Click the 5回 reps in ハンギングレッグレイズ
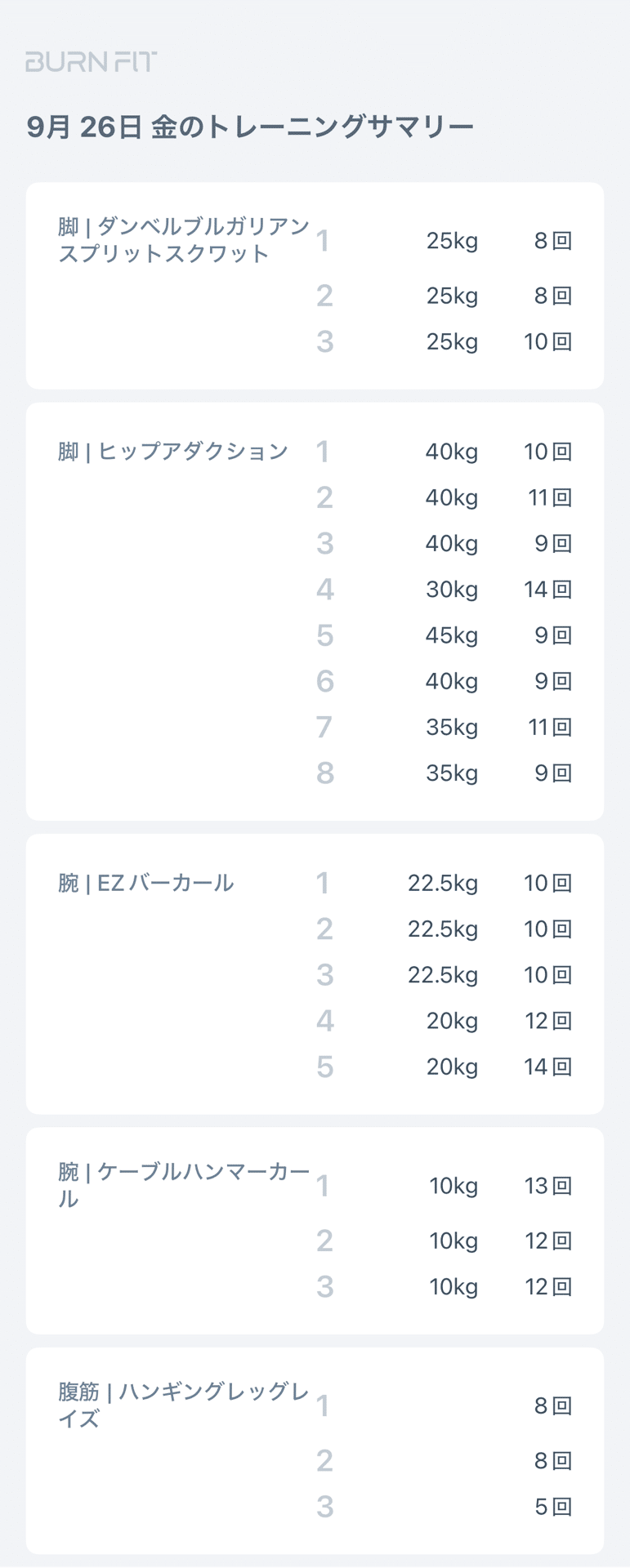The height and width of the screenshot is (1568, 630). coord(552,1507)
